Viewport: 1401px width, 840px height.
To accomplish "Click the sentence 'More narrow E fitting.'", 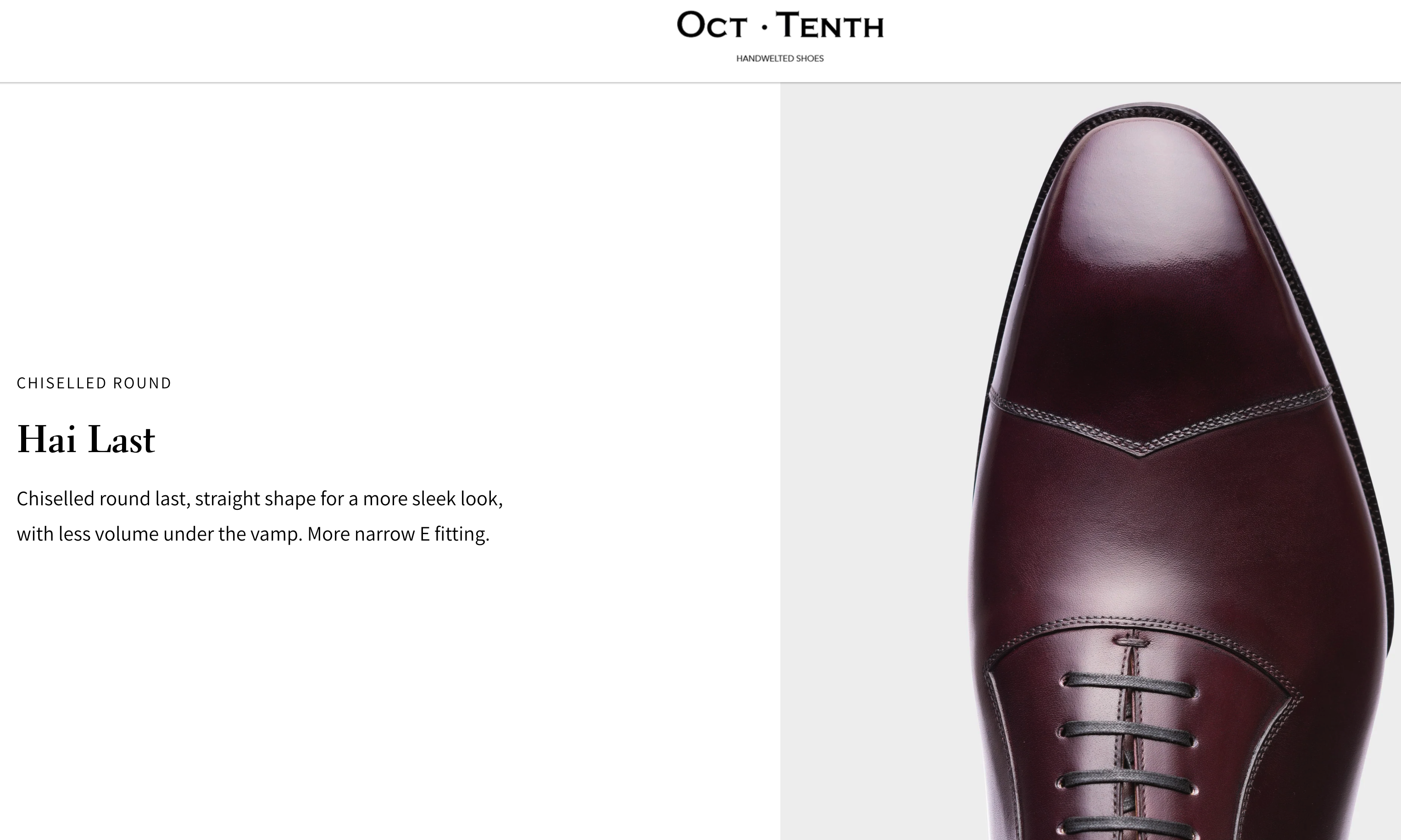I will pos(398,534).
